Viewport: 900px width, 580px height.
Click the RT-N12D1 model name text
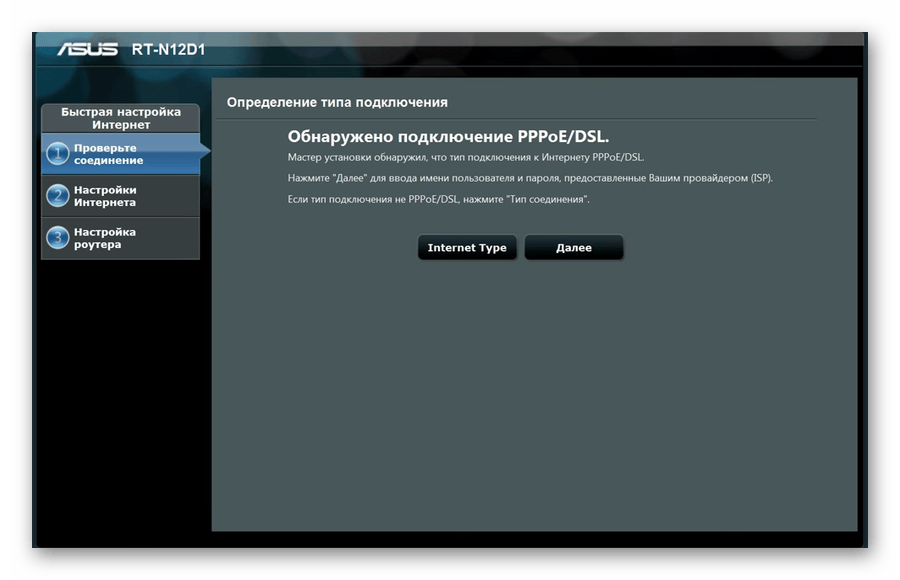pos(168,50)
